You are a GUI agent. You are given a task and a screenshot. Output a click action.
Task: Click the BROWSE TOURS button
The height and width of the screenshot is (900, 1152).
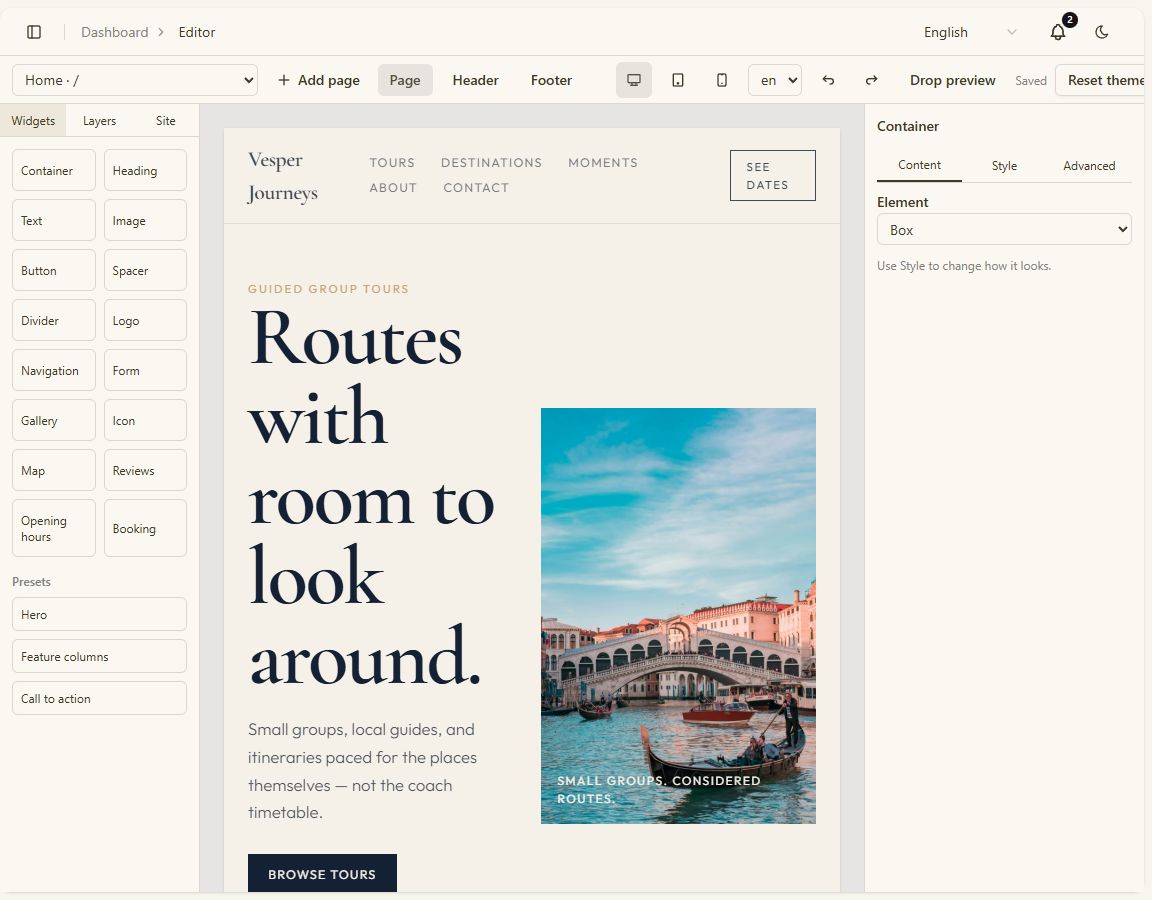click(322, 874)
